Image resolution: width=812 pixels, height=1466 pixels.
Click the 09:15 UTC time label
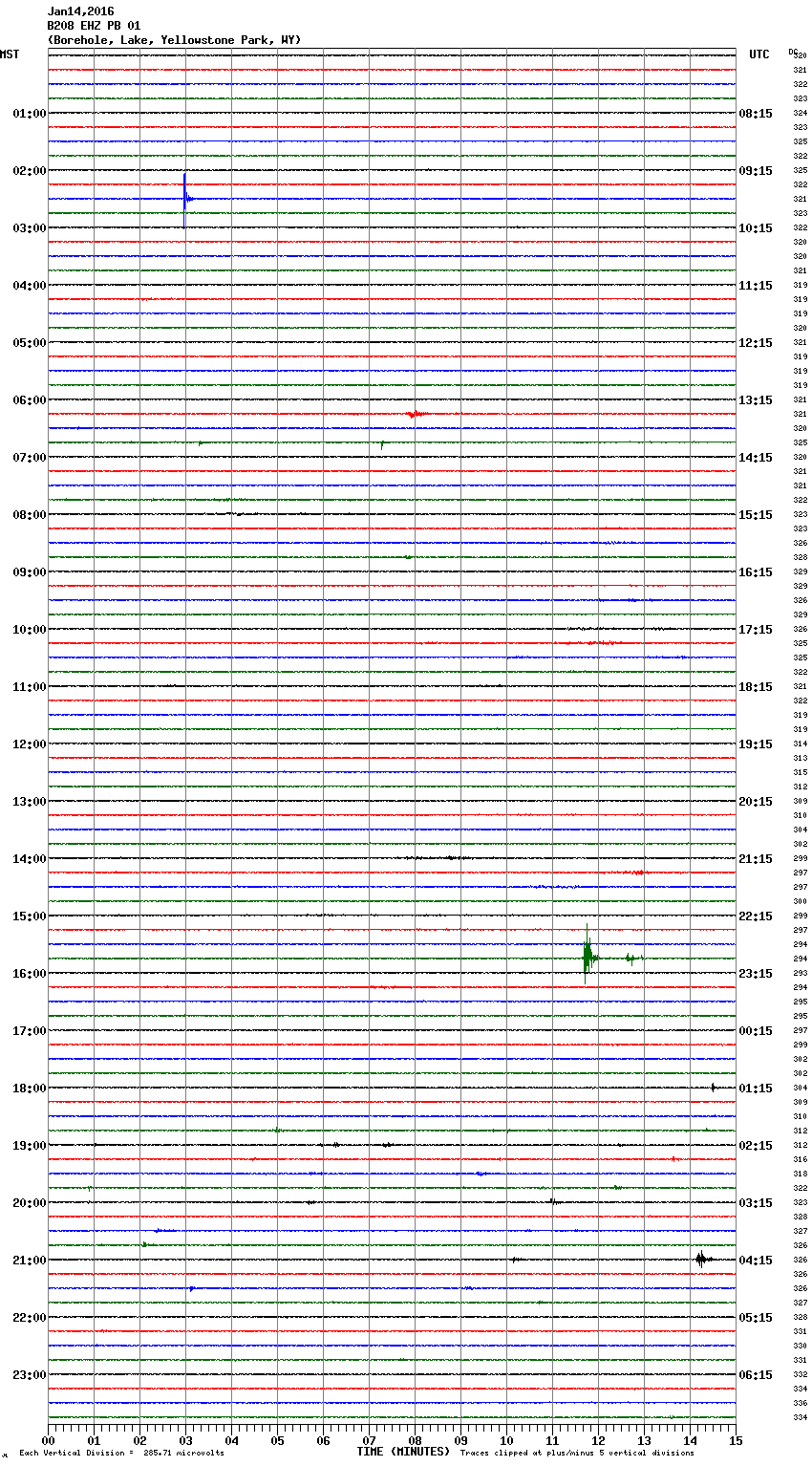(756, 171)
